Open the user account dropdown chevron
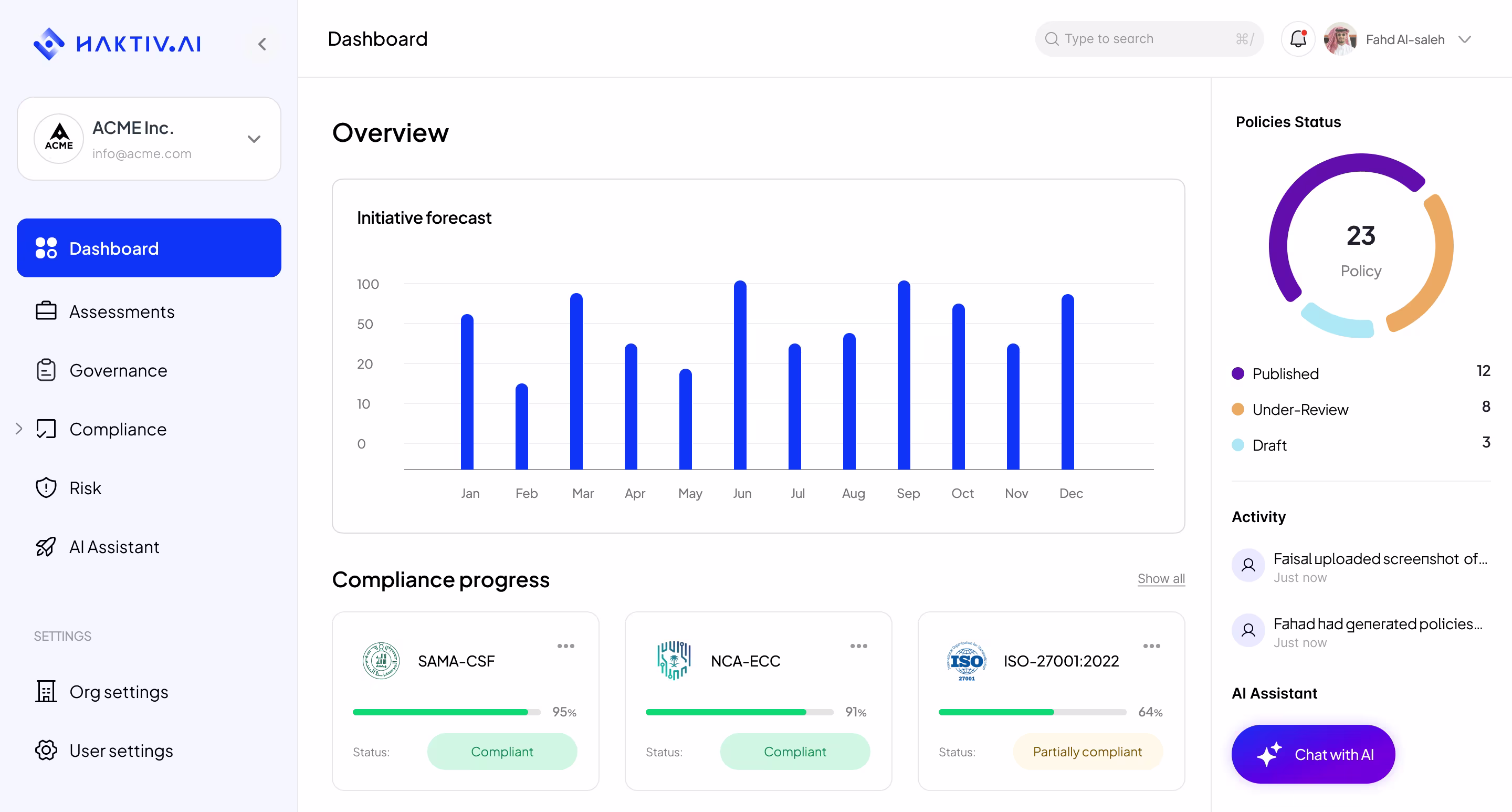This screenshot has width=1512, height=812. click(x=1465, y=39)
